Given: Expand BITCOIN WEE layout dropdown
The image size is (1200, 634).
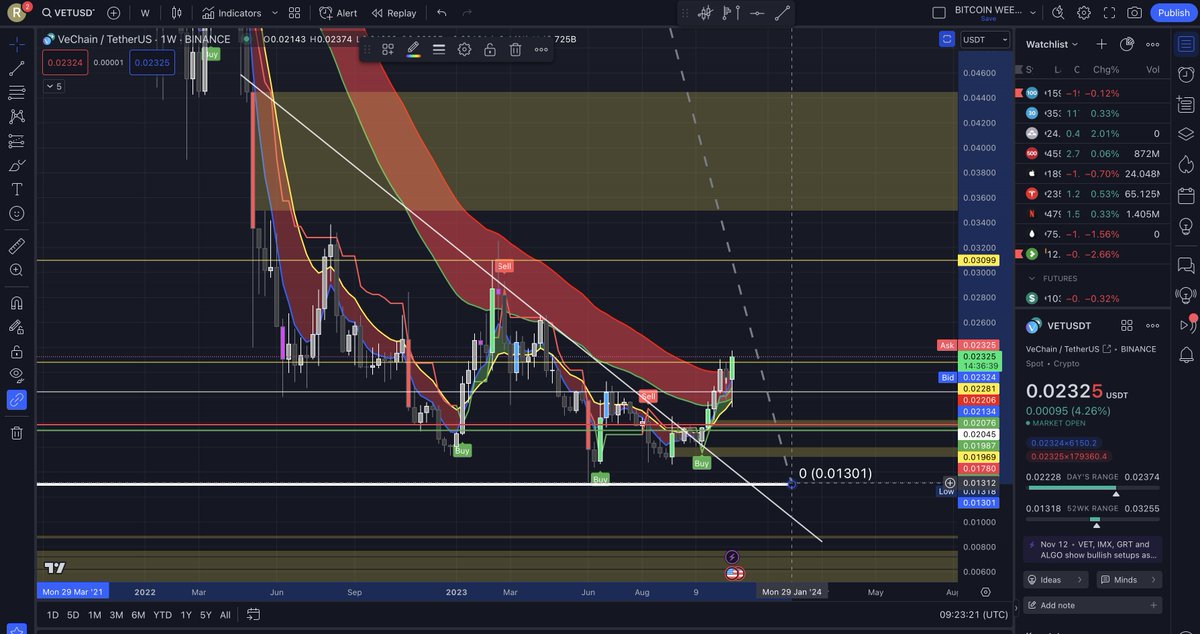Looking at the screenshot, I should click(x=1031, y=13).
